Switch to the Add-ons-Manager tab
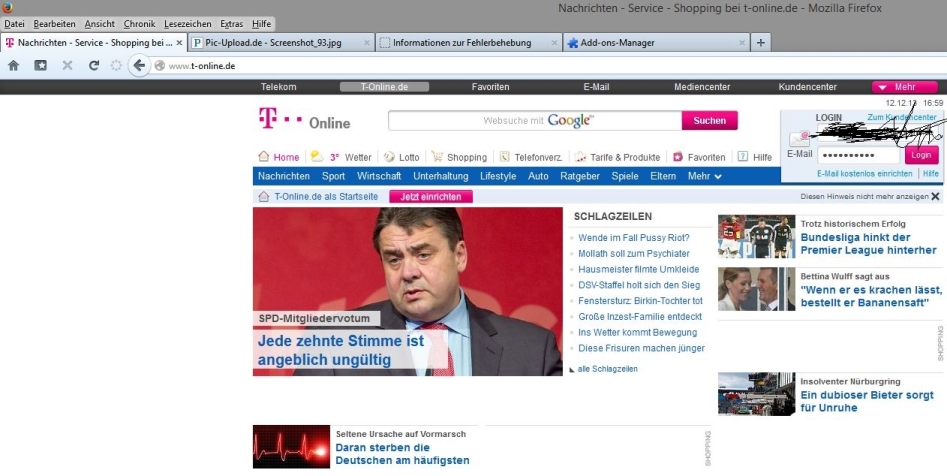 [656, 43]
